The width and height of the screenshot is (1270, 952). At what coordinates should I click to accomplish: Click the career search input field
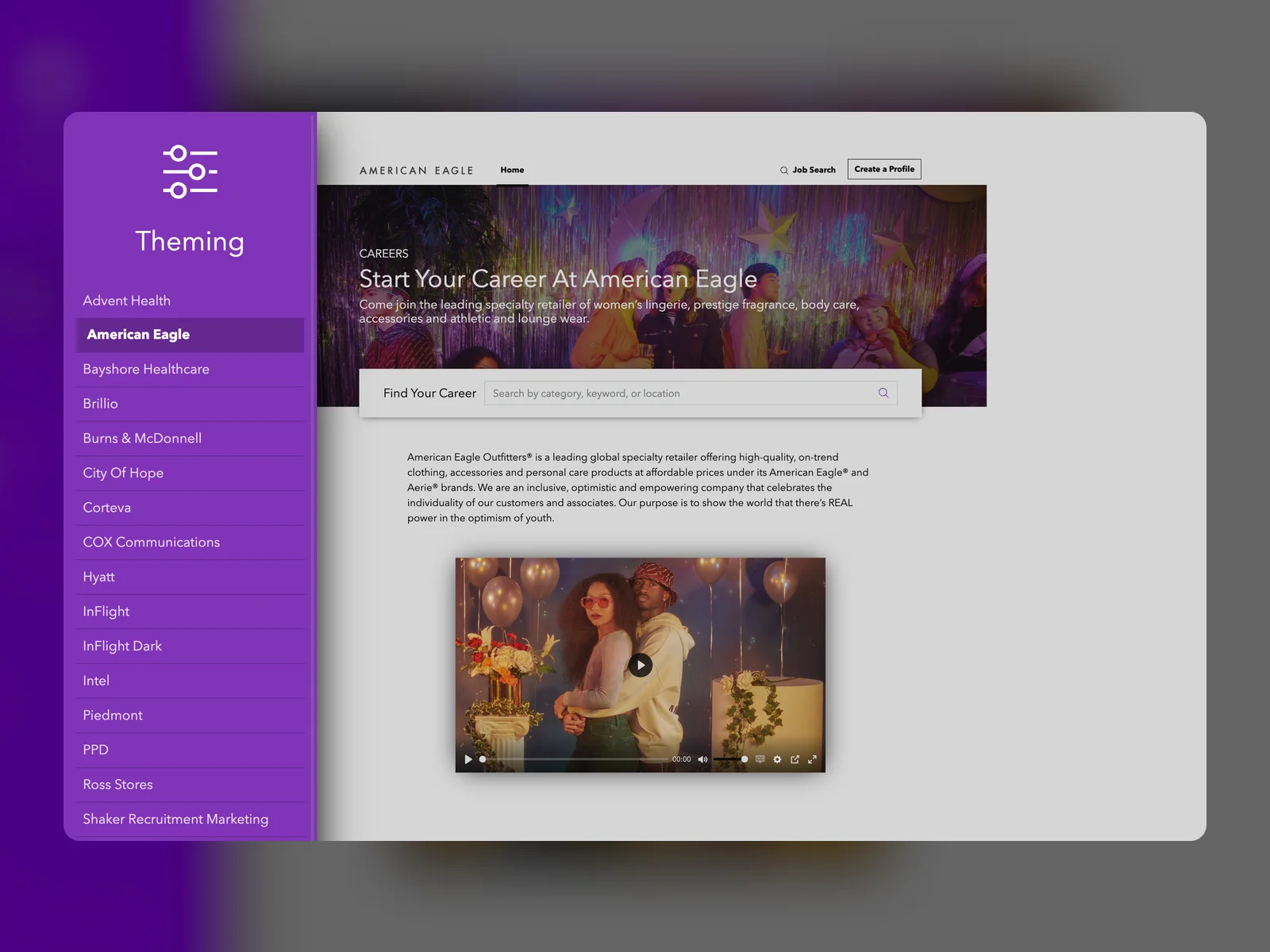691,393
